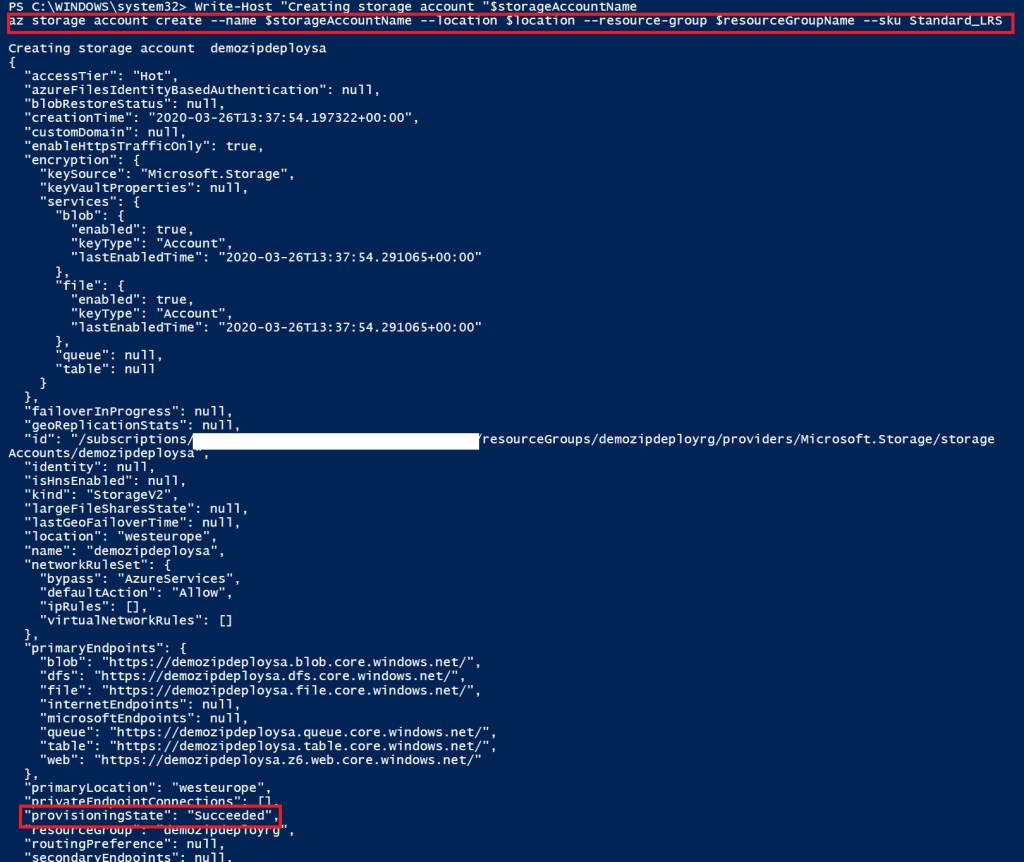Click the primaryLocation "westeurope" line
1024x862 pixels.
(151, 788)
